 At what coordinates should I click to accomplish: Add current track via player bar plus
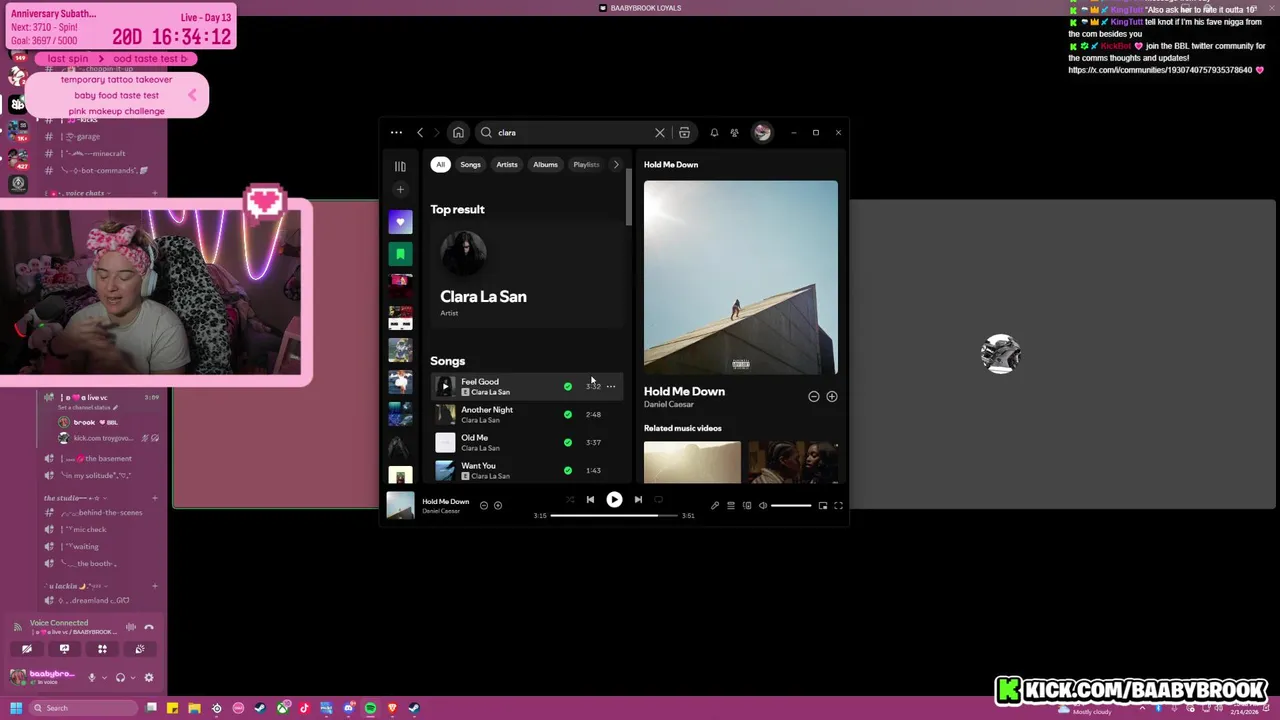(498, 506)
